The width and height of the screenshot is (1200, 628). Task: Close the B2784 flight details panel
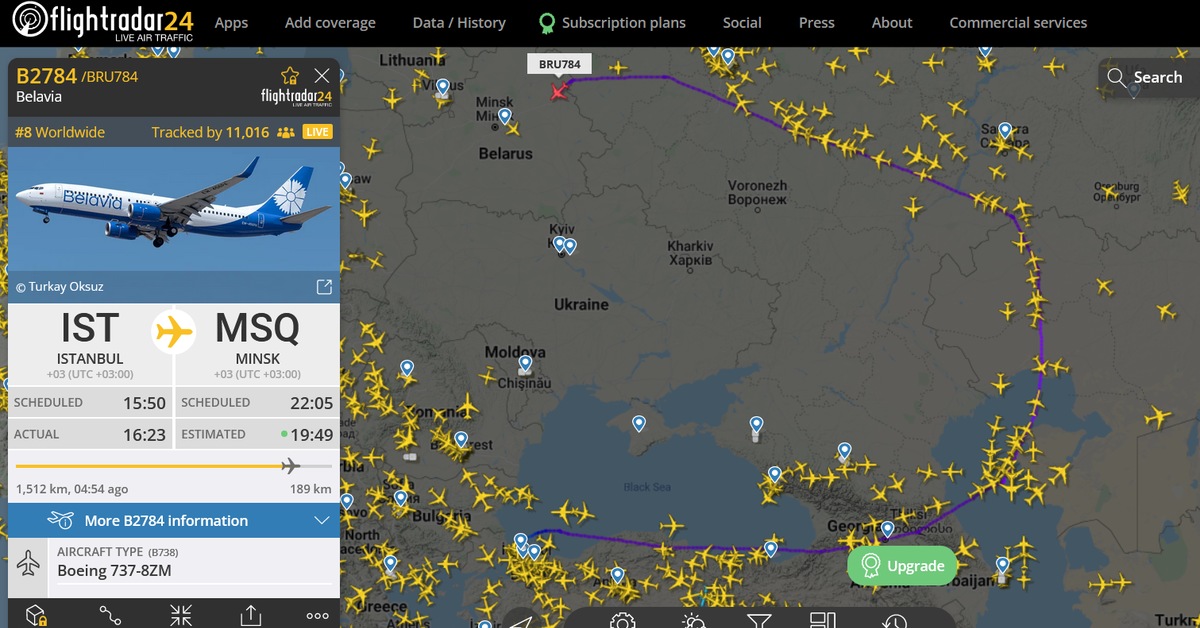(x=322, y=76)
